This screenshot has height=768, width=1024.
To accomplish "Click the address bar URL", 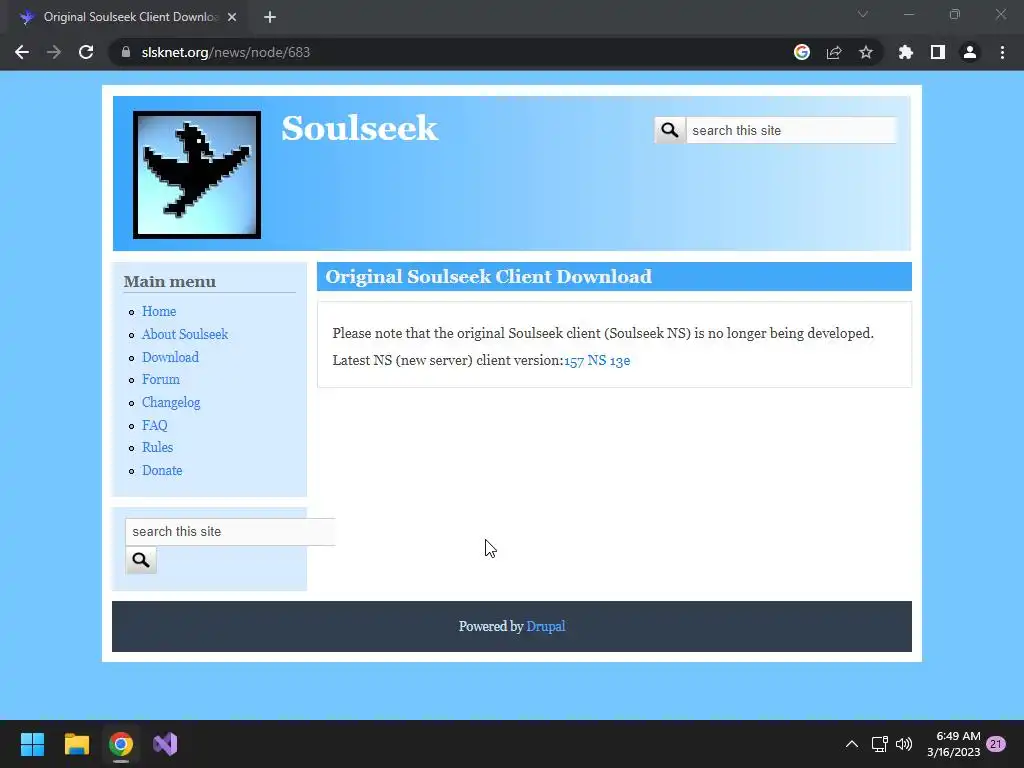I will pos(226,52).
